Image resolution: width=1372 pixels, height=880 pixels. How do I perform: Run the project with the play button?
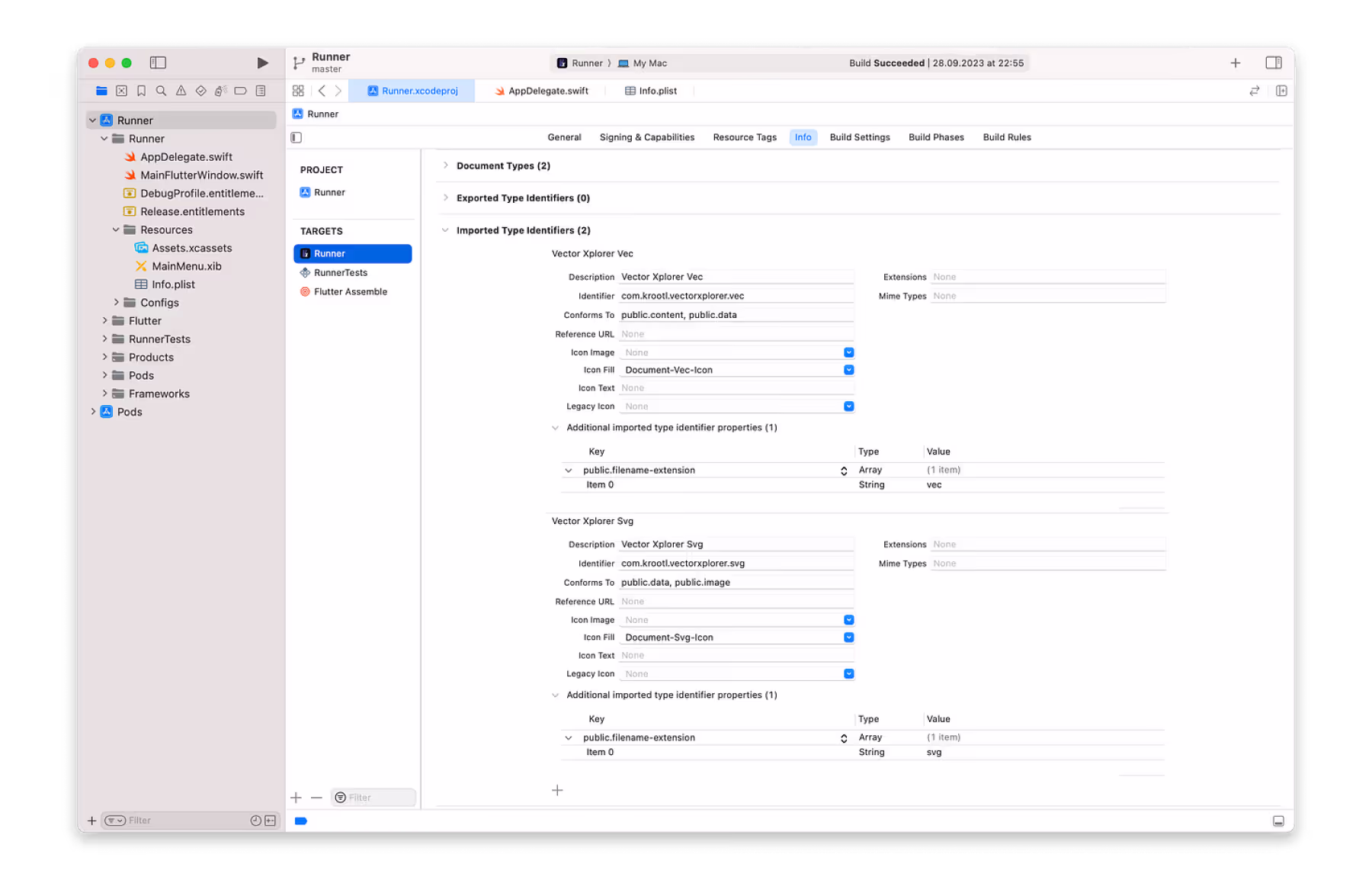tap(262, 63)
